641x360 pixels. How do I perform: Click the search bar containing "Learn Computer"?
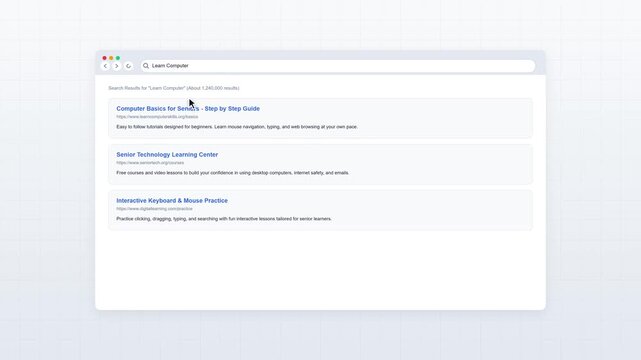click(x=338, y=66)
